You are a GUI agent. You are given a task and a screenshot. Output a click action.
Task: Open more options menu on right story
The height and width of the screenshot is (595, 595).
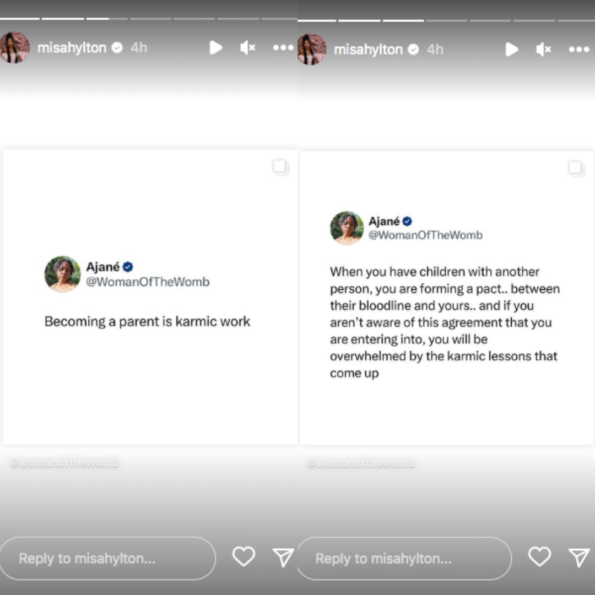(579, 49)
